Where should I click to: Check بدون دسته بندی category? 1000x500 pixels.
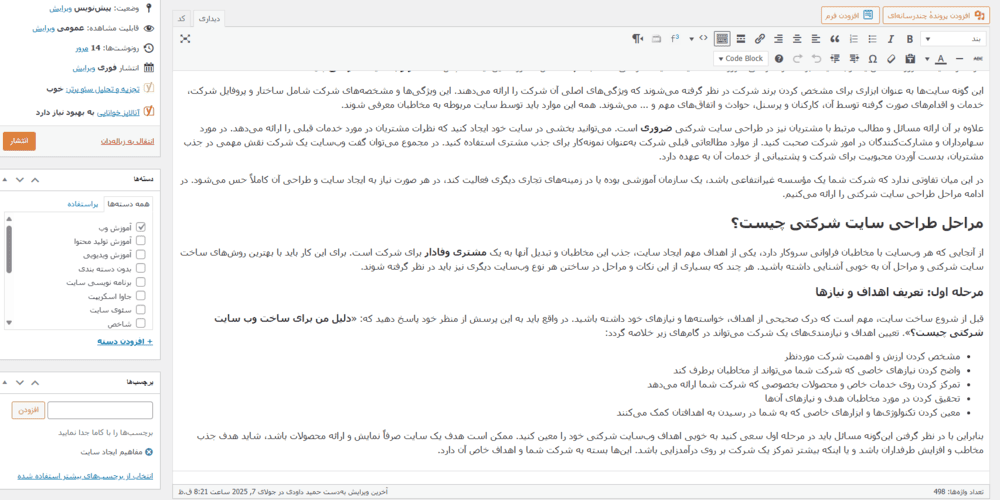click(141, 268)
